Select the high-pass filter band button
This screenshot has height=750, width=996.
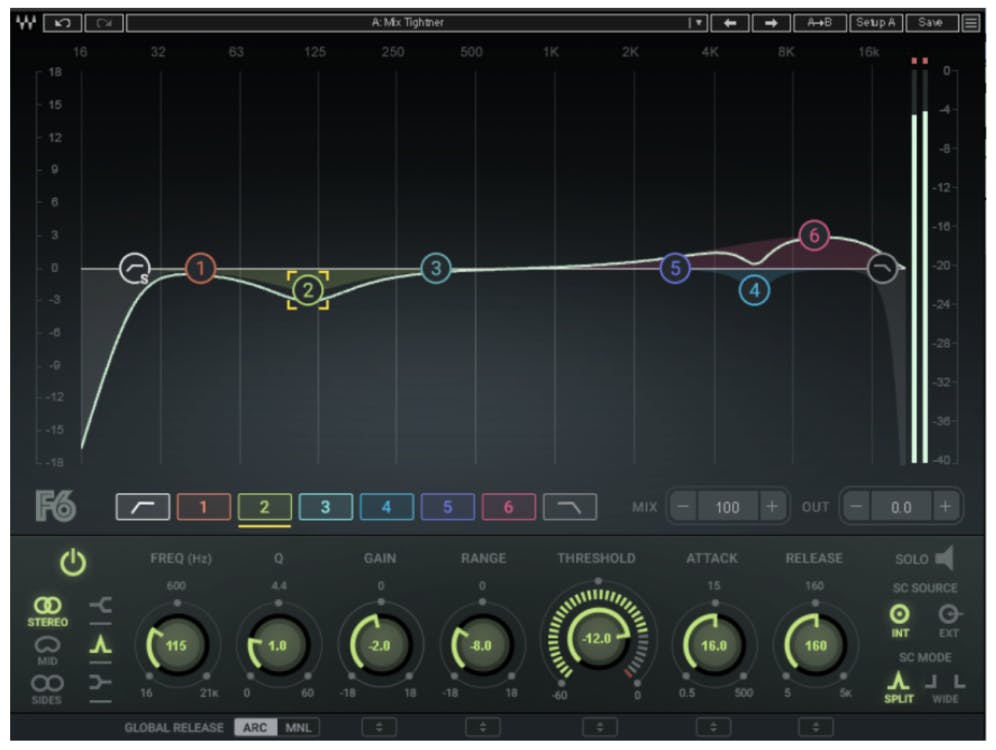pyautogui.click(x=142, y=507)
